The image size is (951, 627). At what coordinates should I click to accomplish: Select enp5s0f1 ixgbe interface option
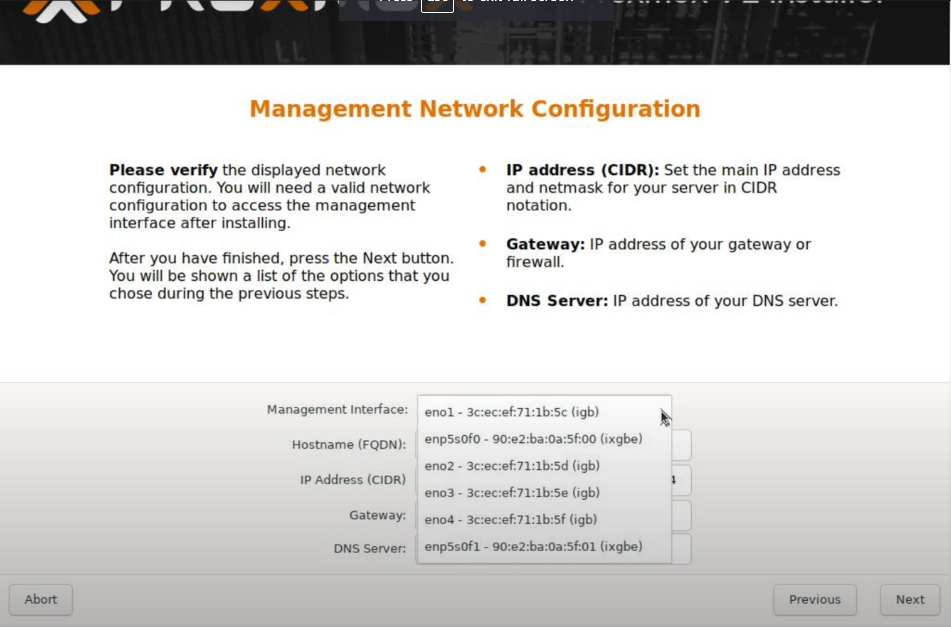tap(533, 546)
